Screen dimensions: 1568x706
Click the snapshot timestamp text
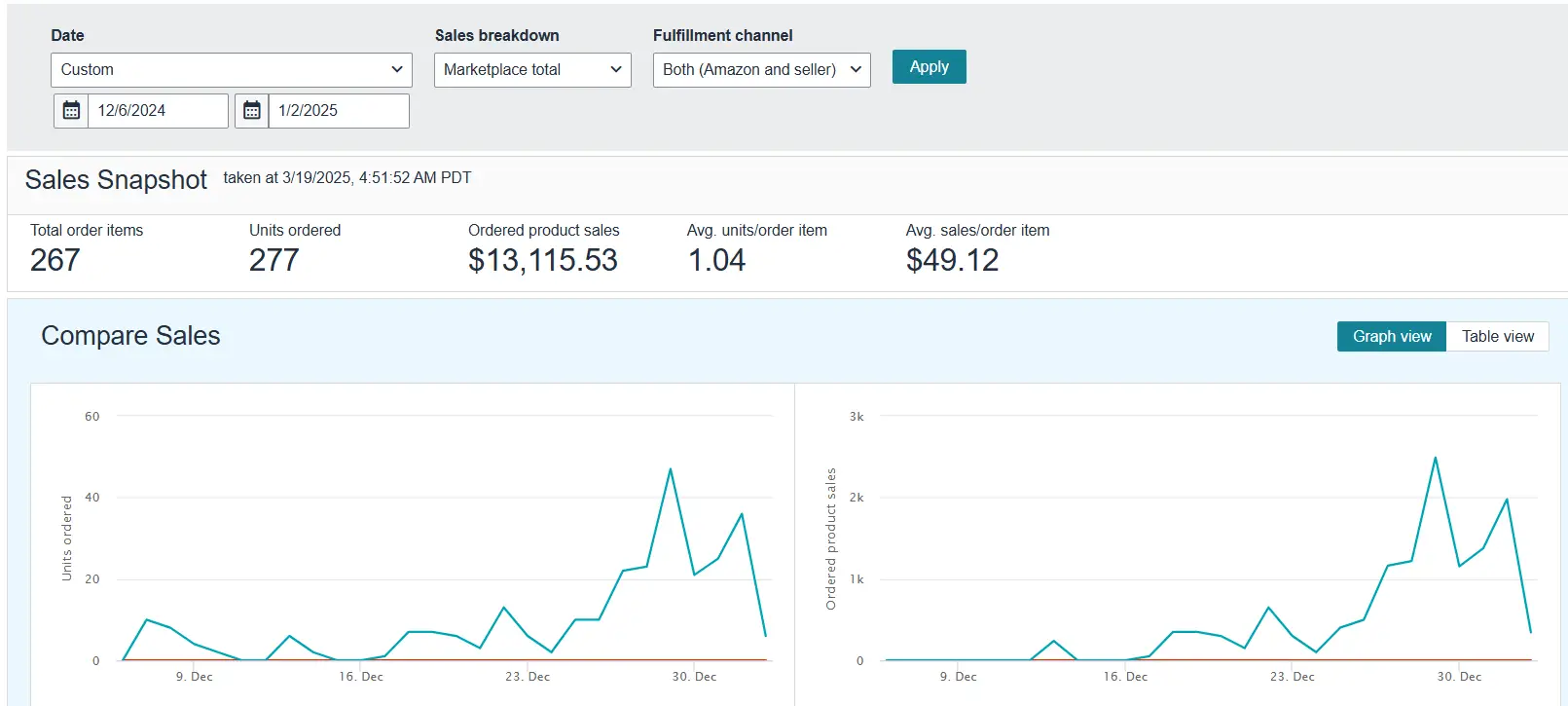(x=347, y=178)
